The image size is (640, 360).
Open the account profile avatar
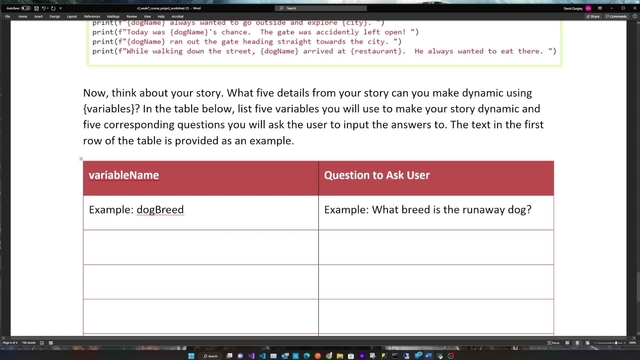(588, 8)
